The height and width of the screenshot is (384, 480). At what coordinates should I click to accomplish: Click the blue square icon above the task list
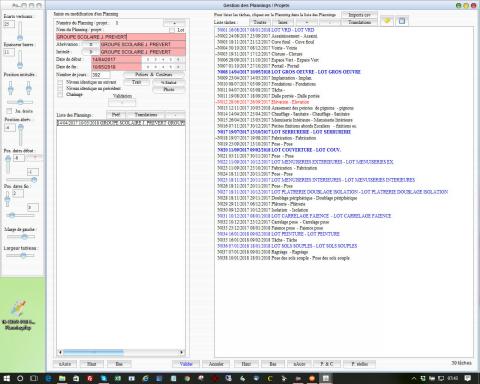coord(402,21)
